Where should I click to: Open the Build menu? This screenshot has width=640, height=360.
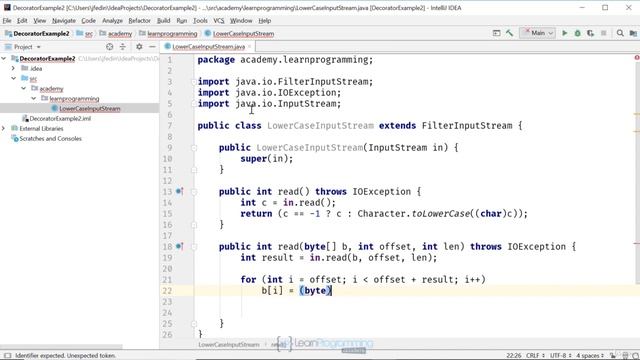point(163,20)
